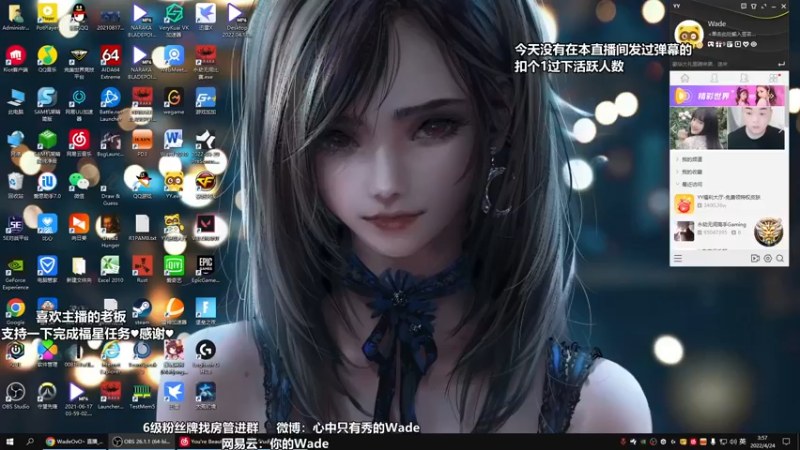Launch GeForce Experience from desktop
Viewport: 800px width, 450px height.
point(15,273)
